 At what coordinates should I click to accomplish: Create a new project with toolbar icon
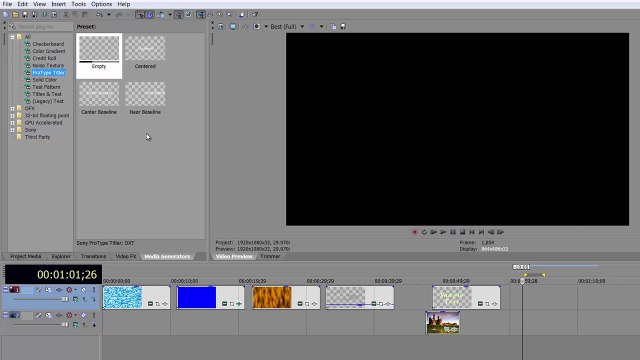[5, 15]
